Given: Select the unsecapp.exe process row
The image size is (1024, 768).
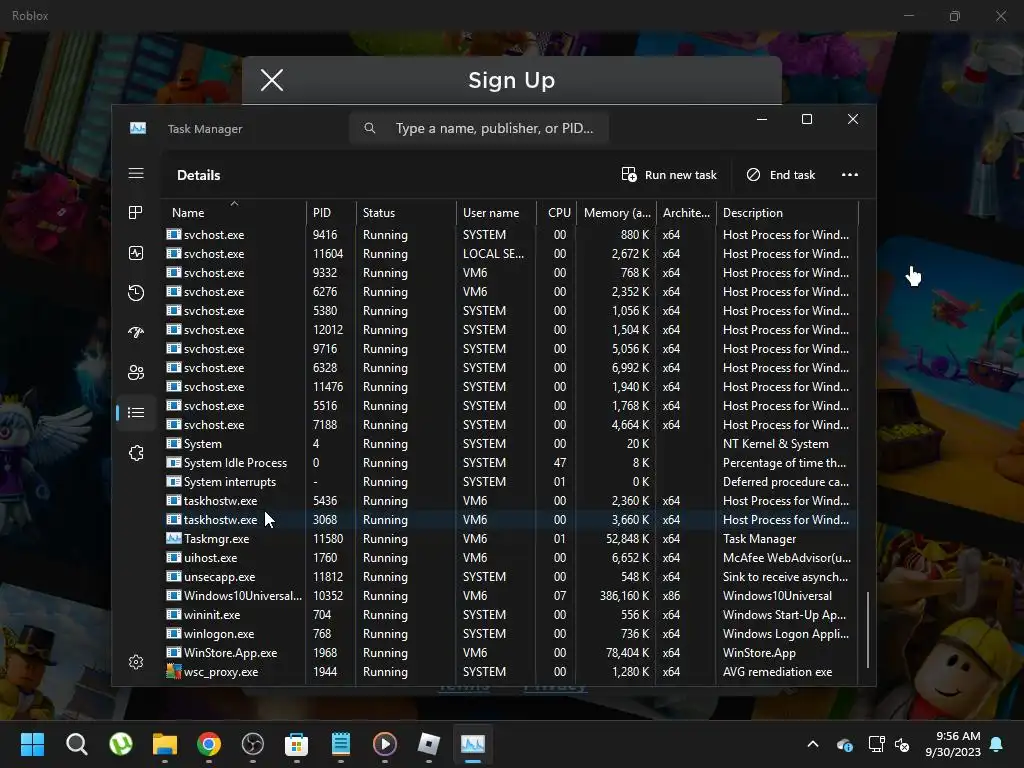Looking at the screenshot, I should click(x=511, y=577).
